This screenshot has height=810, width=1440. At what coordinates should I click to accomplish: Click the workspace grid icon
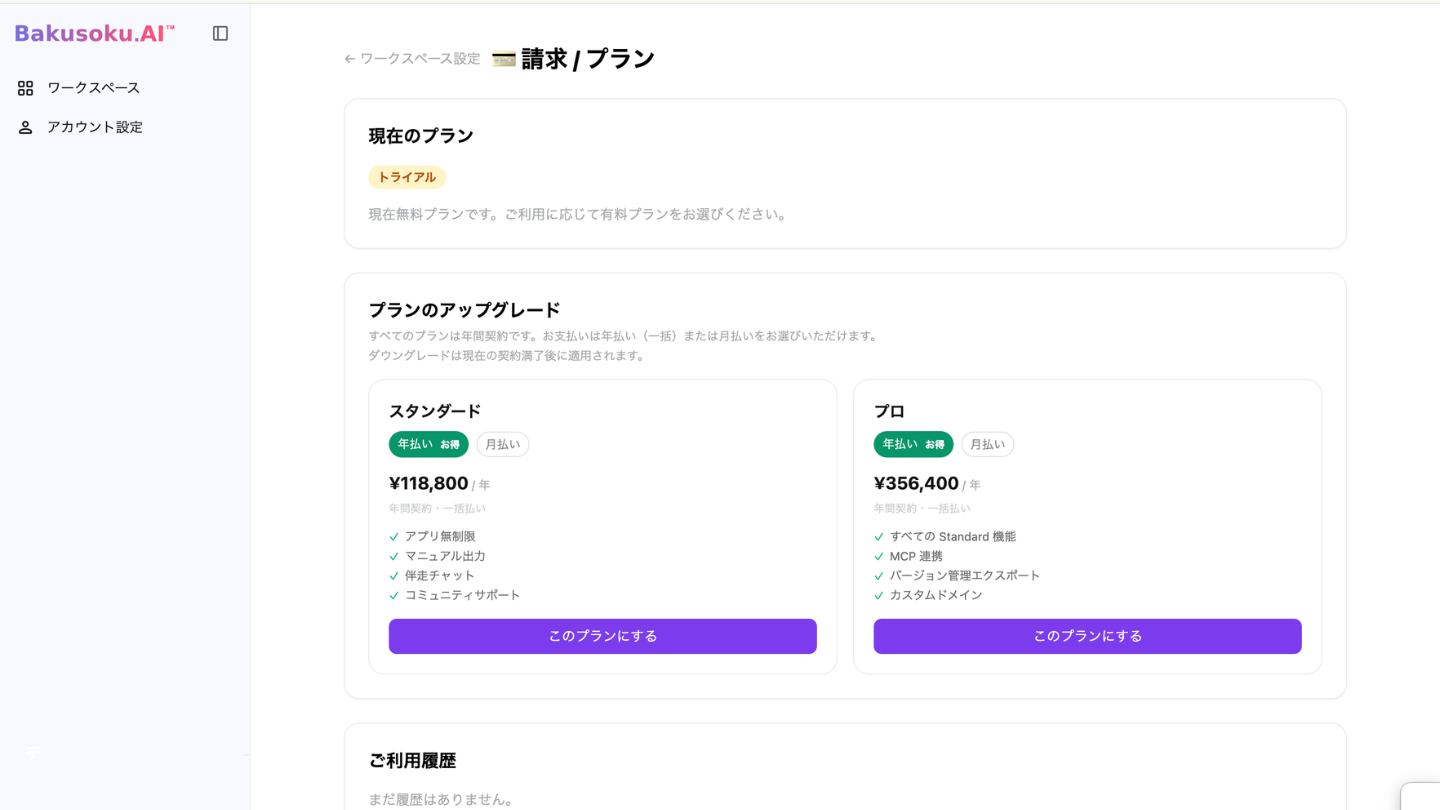[x=26, y=88]
